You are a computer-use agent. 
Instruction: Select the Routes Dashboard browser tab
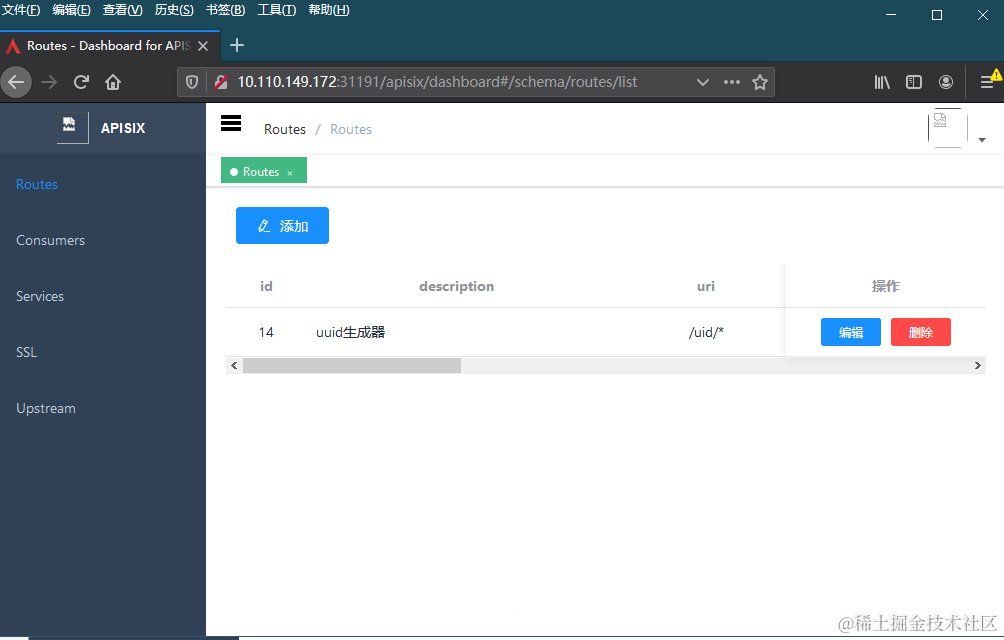(x=109, y=46)
